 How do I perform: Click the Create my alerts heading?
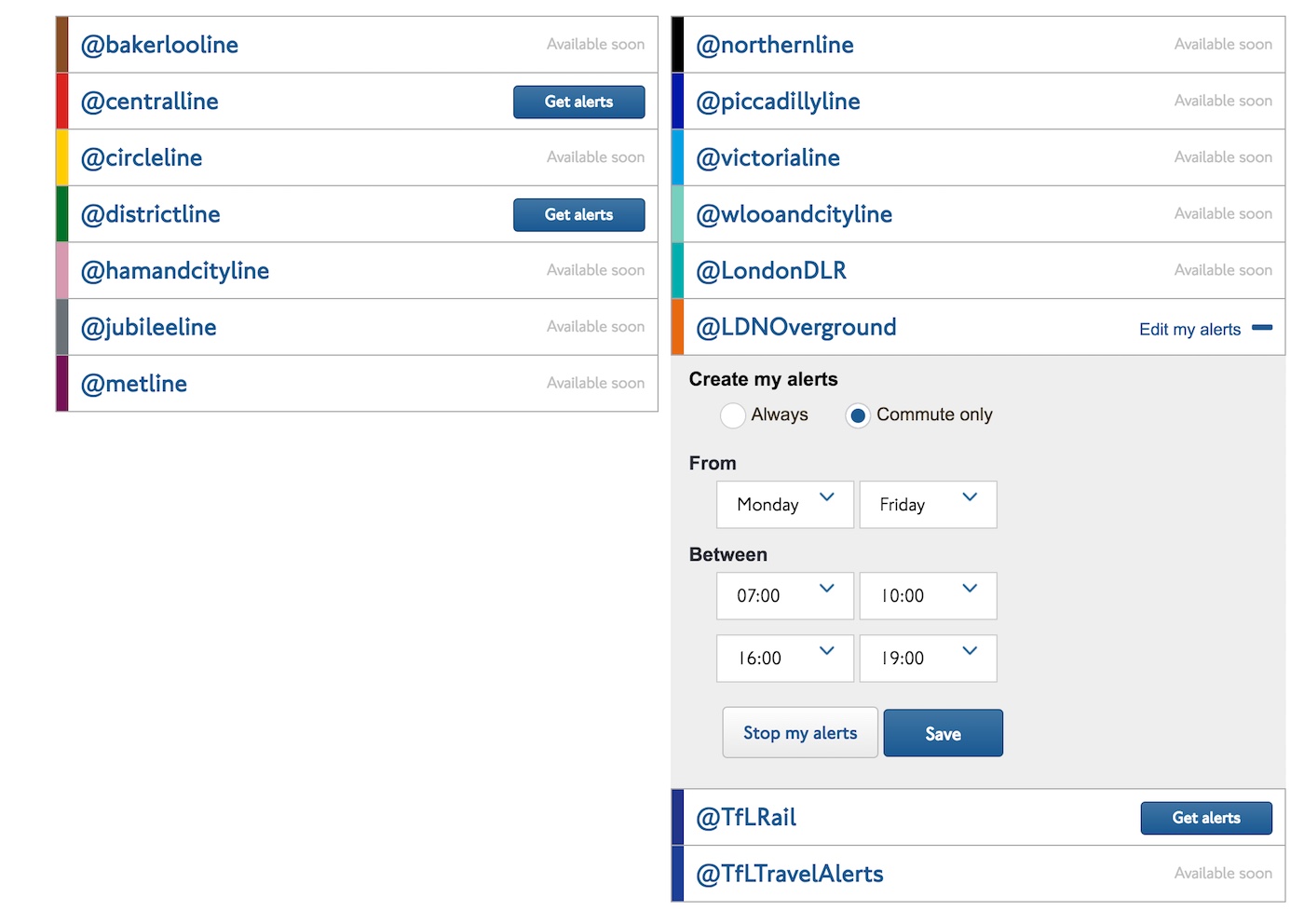(763, 379)
